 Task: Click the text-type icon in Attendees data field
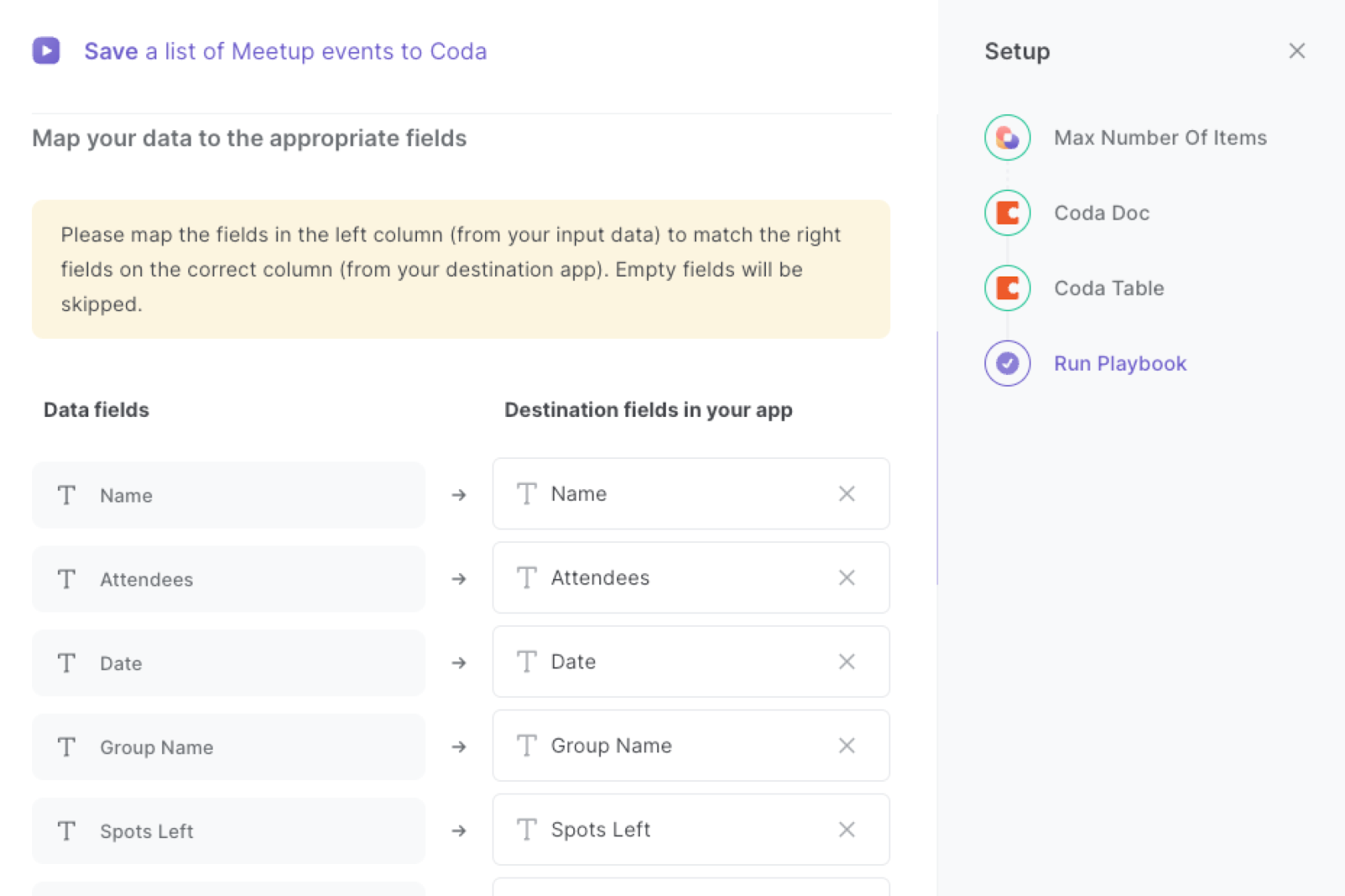click(66, 579)
